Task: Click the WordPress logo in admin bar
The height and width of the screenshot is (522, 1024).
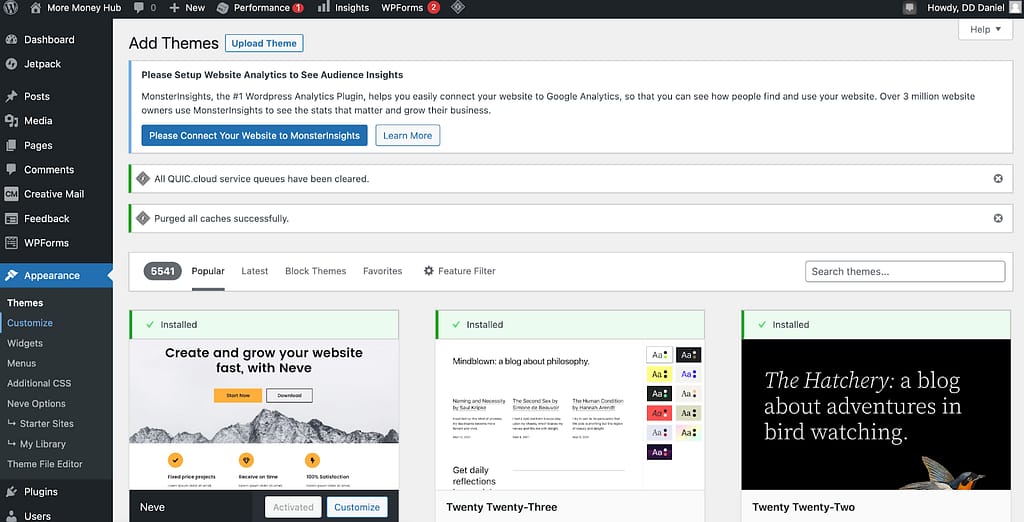Action: coord(11,8)
